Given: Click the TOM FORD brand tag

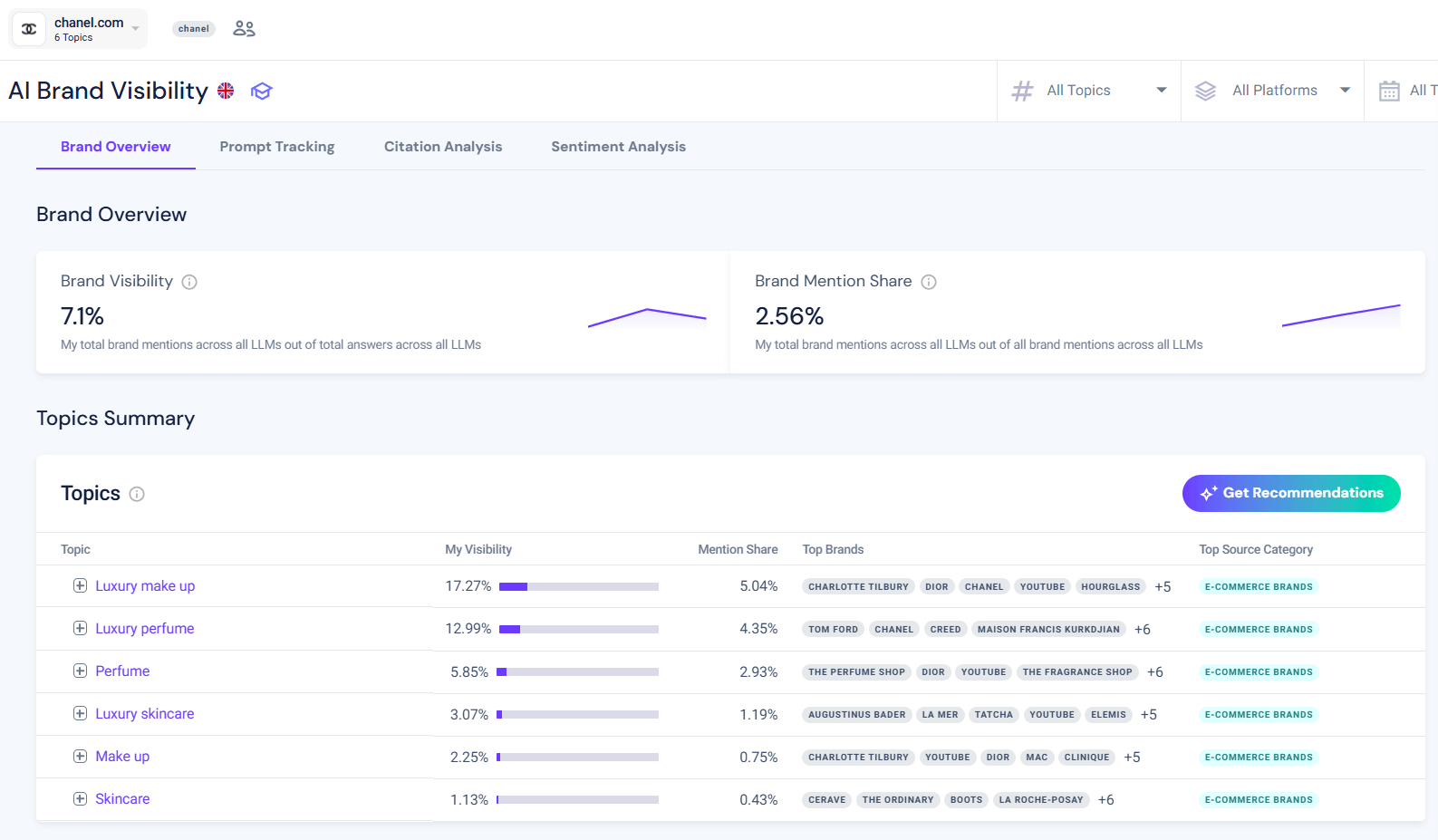Looking at the screenshot, I should [x=833, y=630].
